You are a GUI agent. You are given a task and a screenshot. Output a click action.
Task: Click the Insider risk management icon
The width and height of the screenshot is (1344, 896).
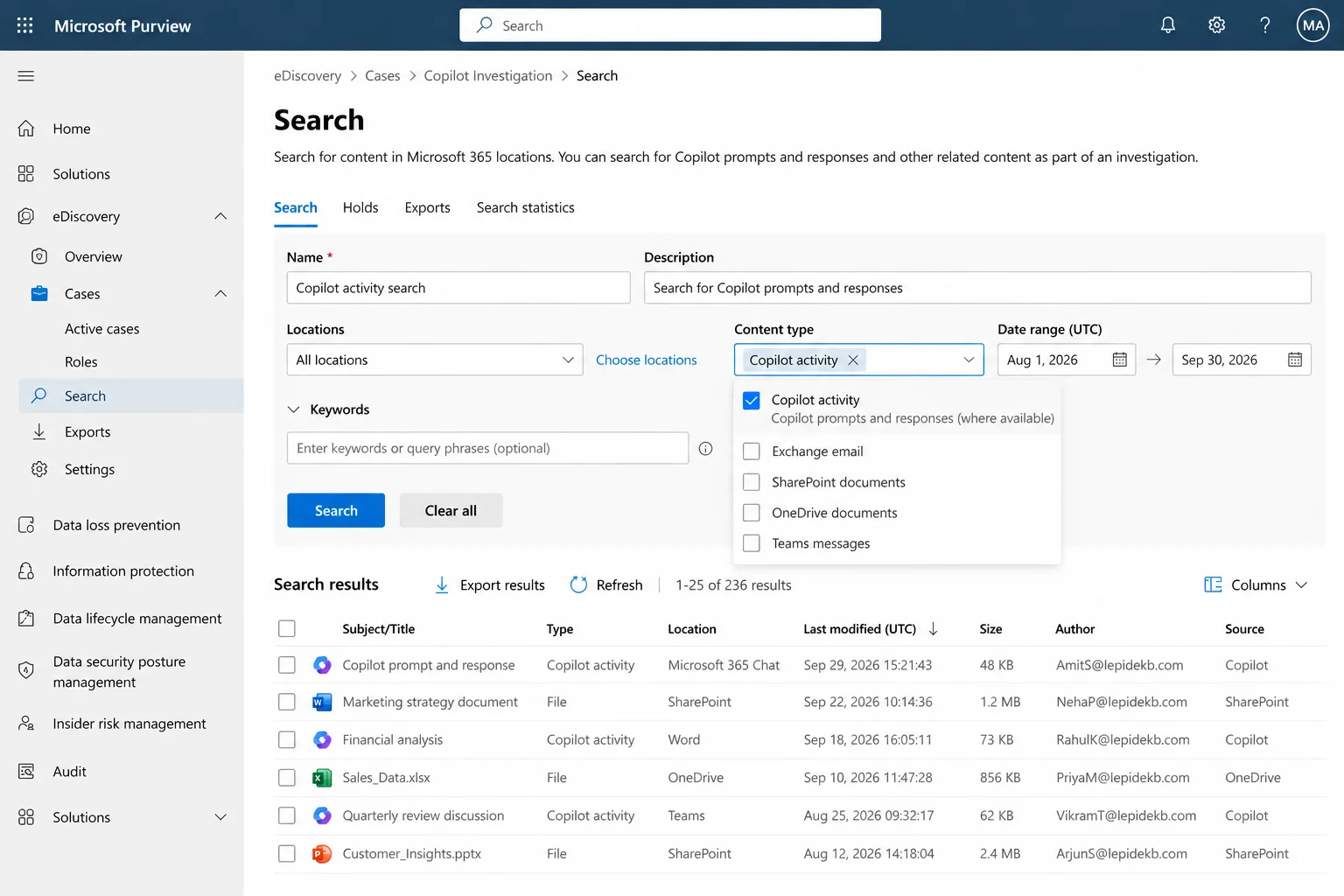pos(26,724)
